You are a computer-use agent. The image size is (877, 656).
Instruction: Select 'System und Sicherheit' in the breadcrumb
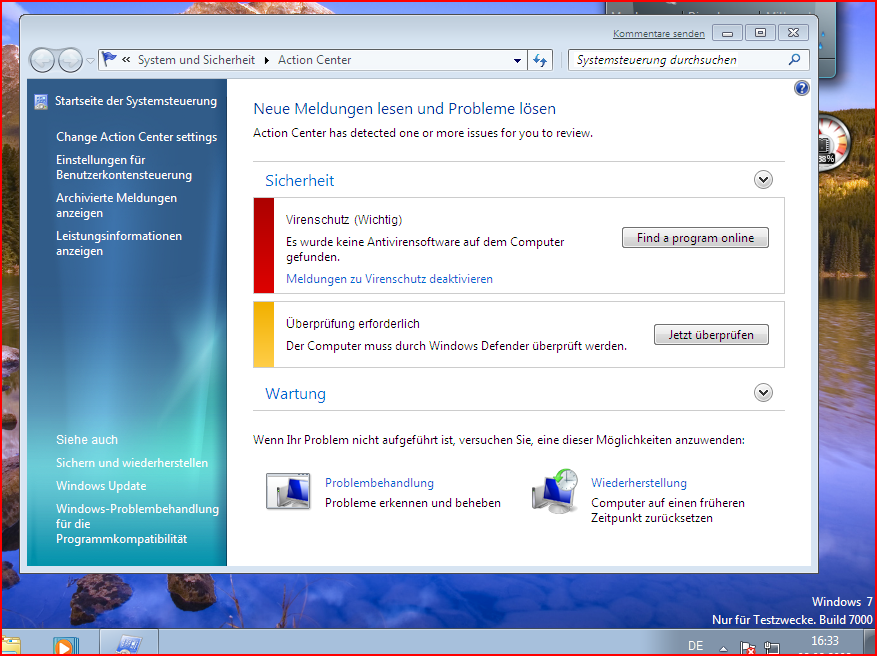(x=196, y=60)
